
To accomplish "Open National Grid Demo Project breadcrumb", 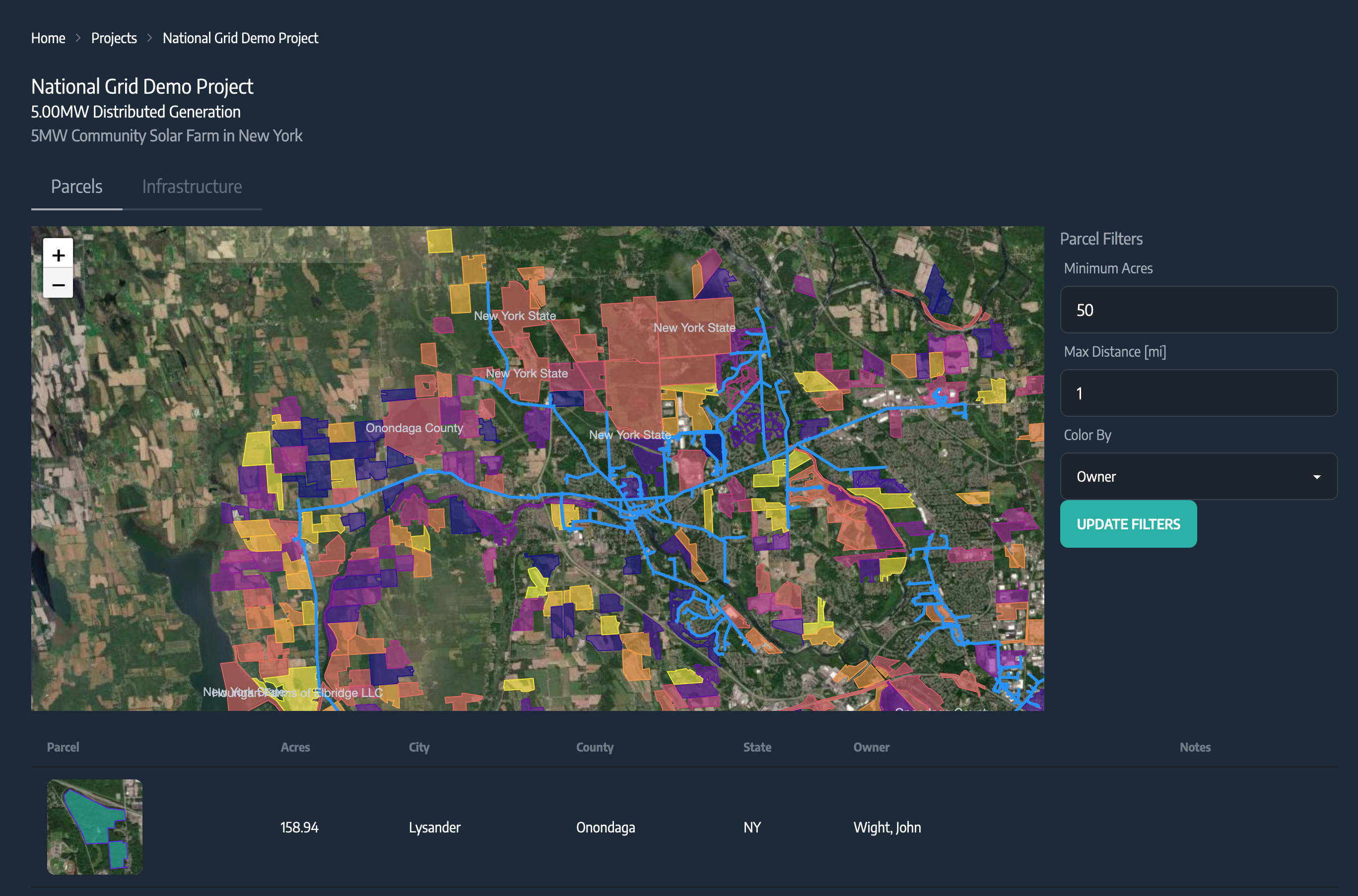I will [x=240, y=38].
